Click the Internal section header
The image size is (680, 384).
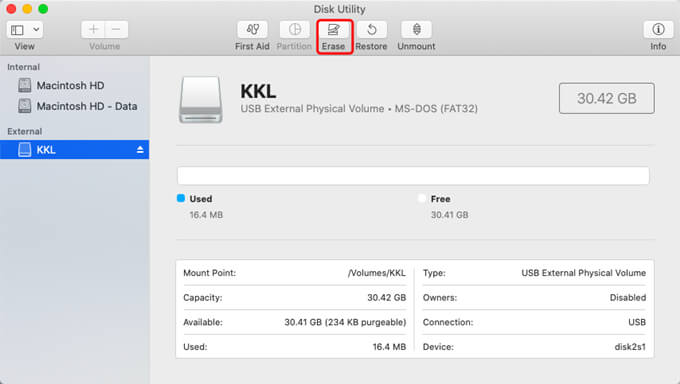pyautogui.click(x=23, y=67)
